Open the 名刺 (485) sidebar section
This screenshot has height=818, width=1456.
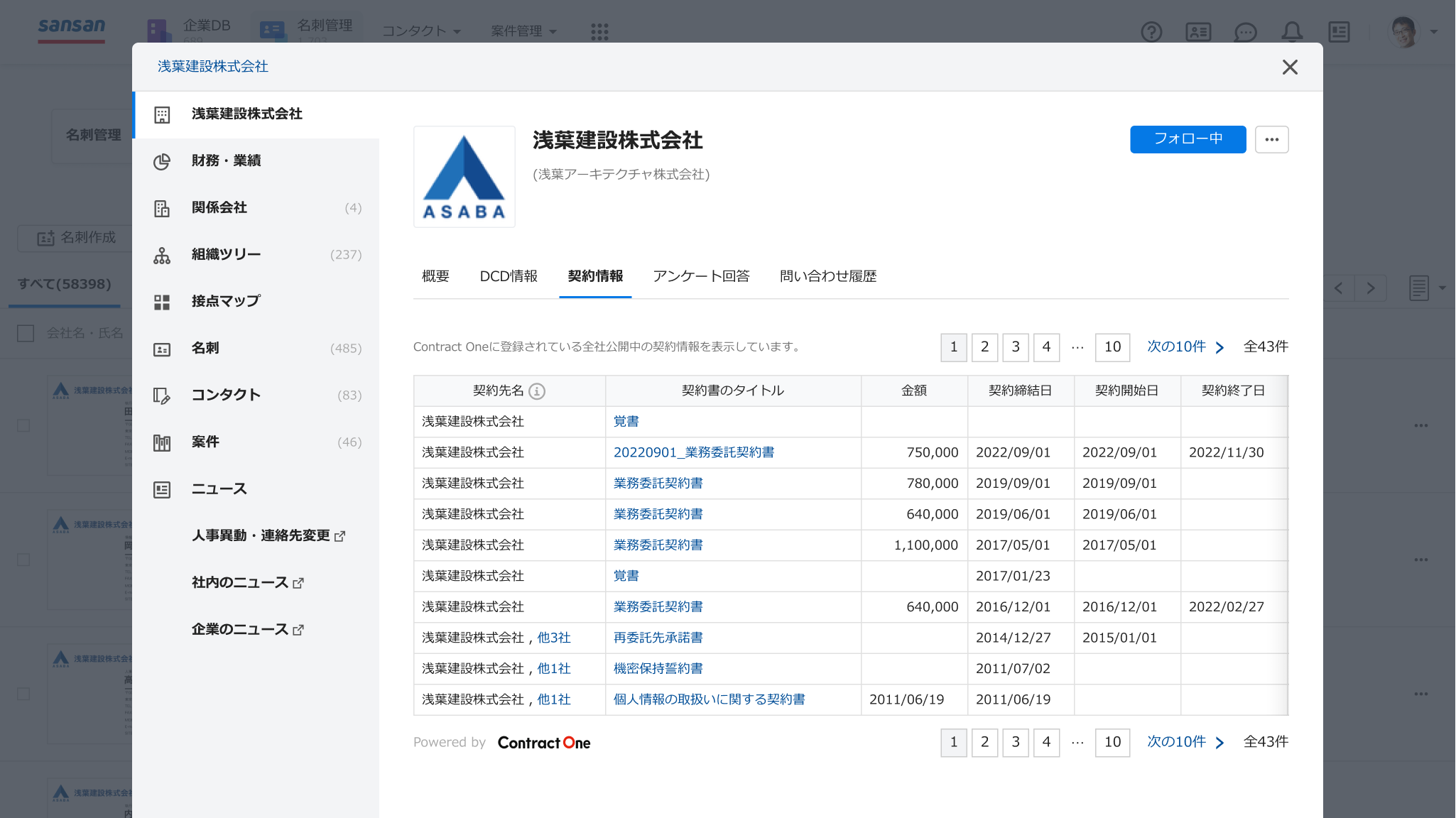pos(206,348)
